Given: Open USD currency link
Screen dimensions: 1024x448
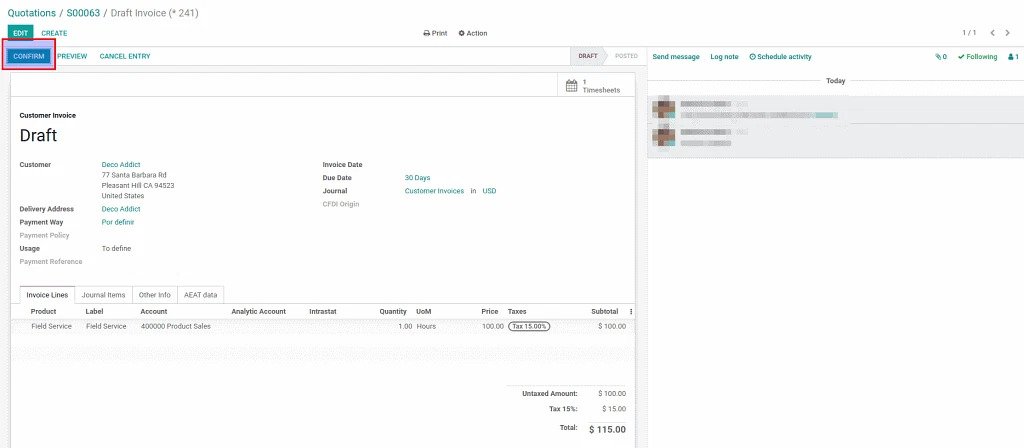Looking at the screenshot, I should point(489,191).
